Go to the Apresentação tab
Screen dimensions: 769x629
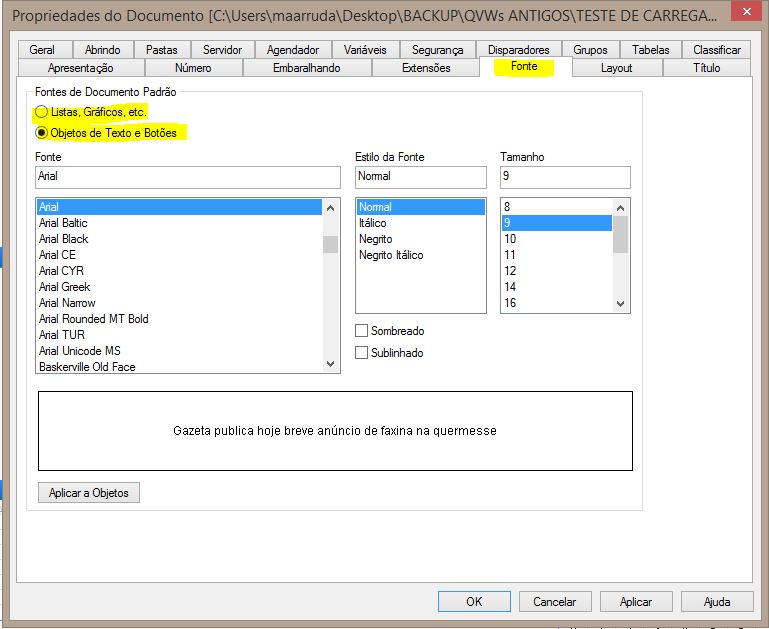(x=81, y=68)
